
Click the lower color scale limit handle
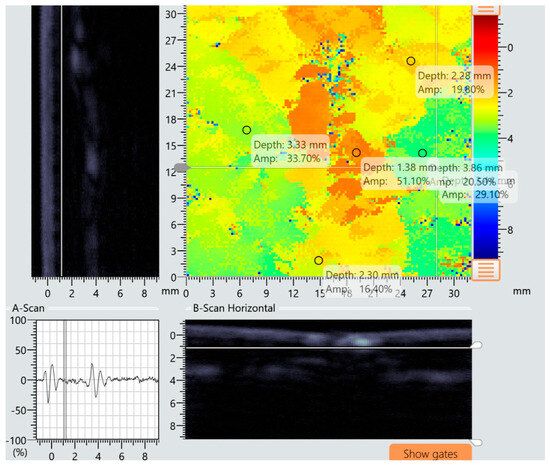point(485,270)
